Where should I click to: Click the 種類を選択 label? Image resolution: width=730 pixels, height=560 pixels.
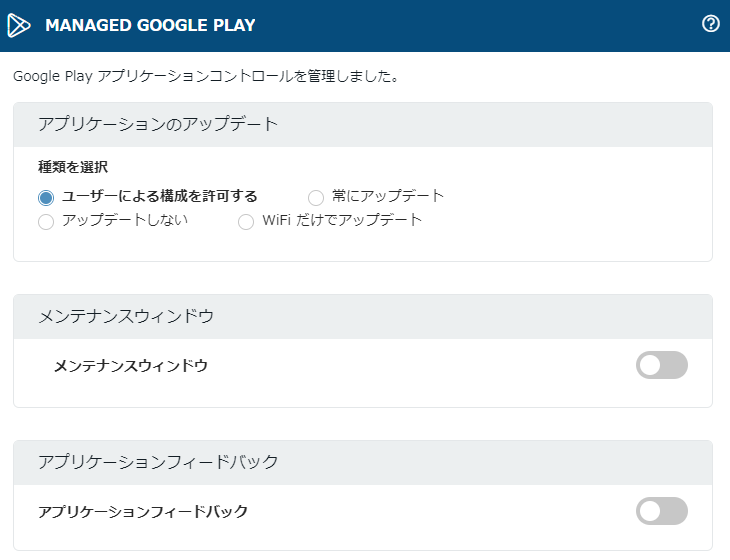tap(73, 168)
